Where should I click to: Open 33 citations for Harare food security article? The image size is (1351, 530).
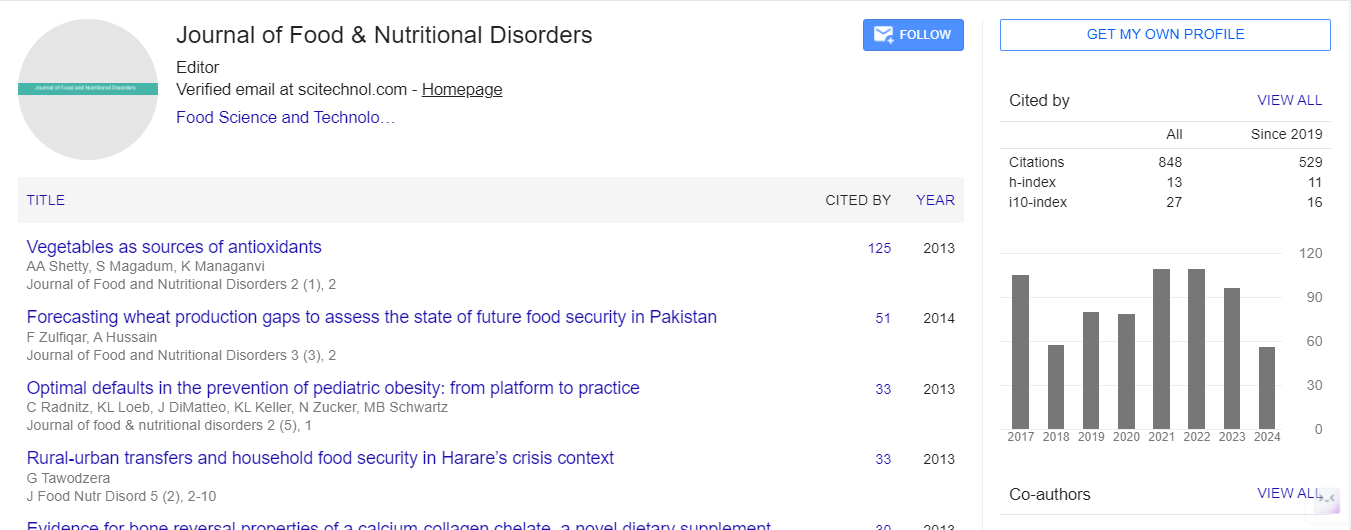coord(883,459)
